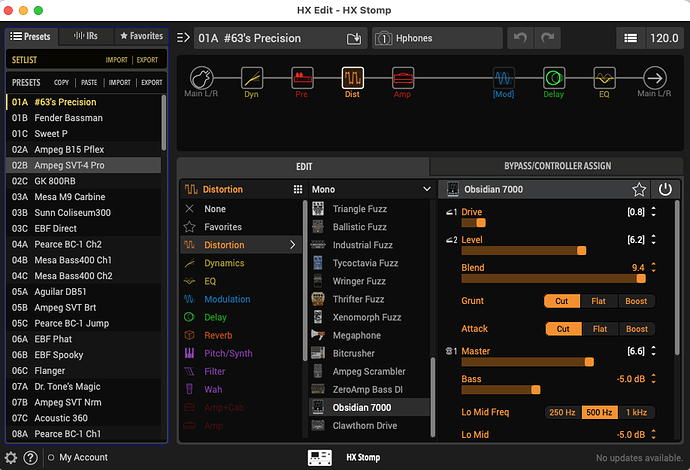Open the Bypass/Controller Assign tab

pyautogui.click(x=557, y=166)
